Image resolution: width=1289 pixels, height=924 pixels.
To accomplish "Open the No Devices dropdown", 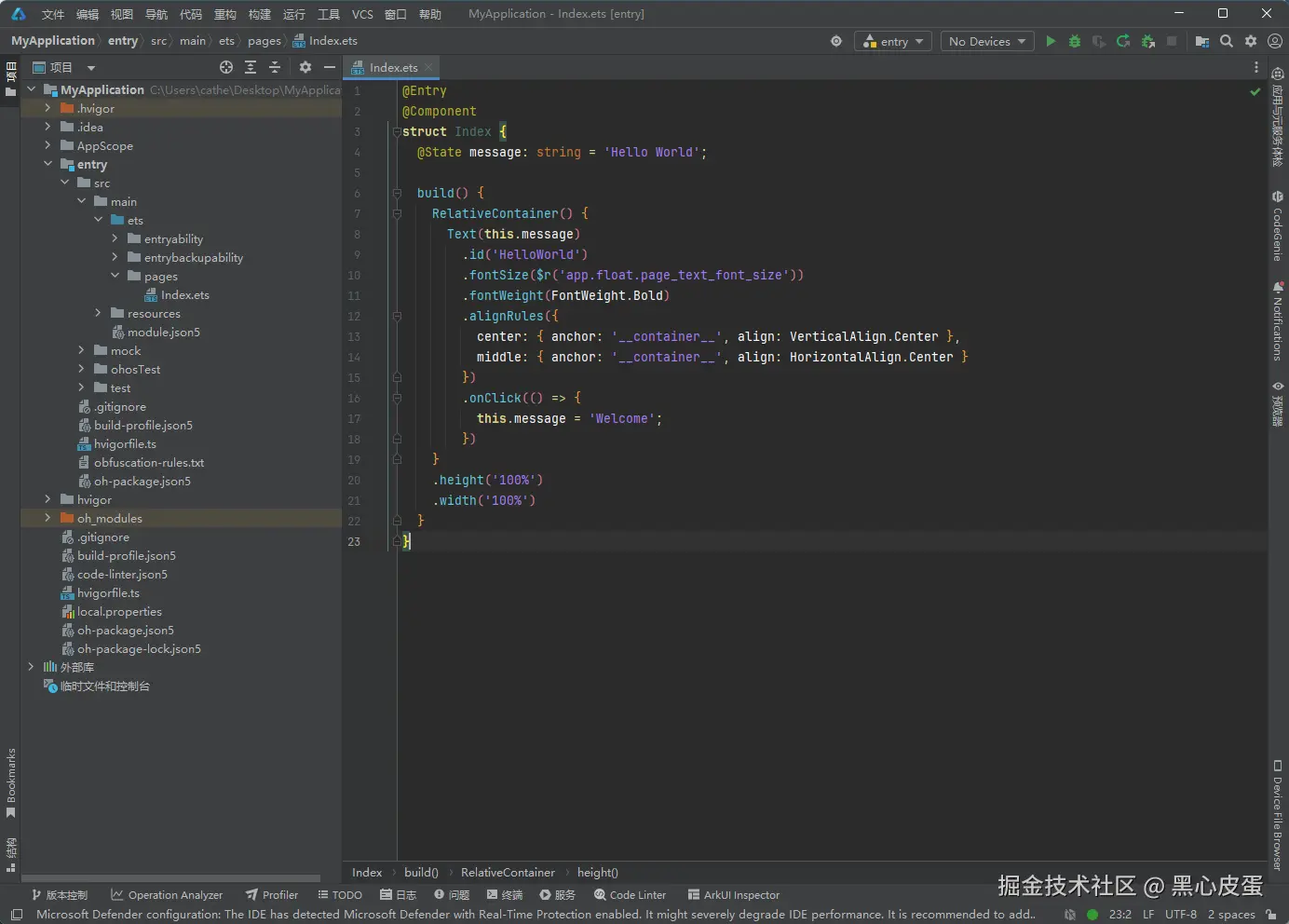I will point(986,41).
